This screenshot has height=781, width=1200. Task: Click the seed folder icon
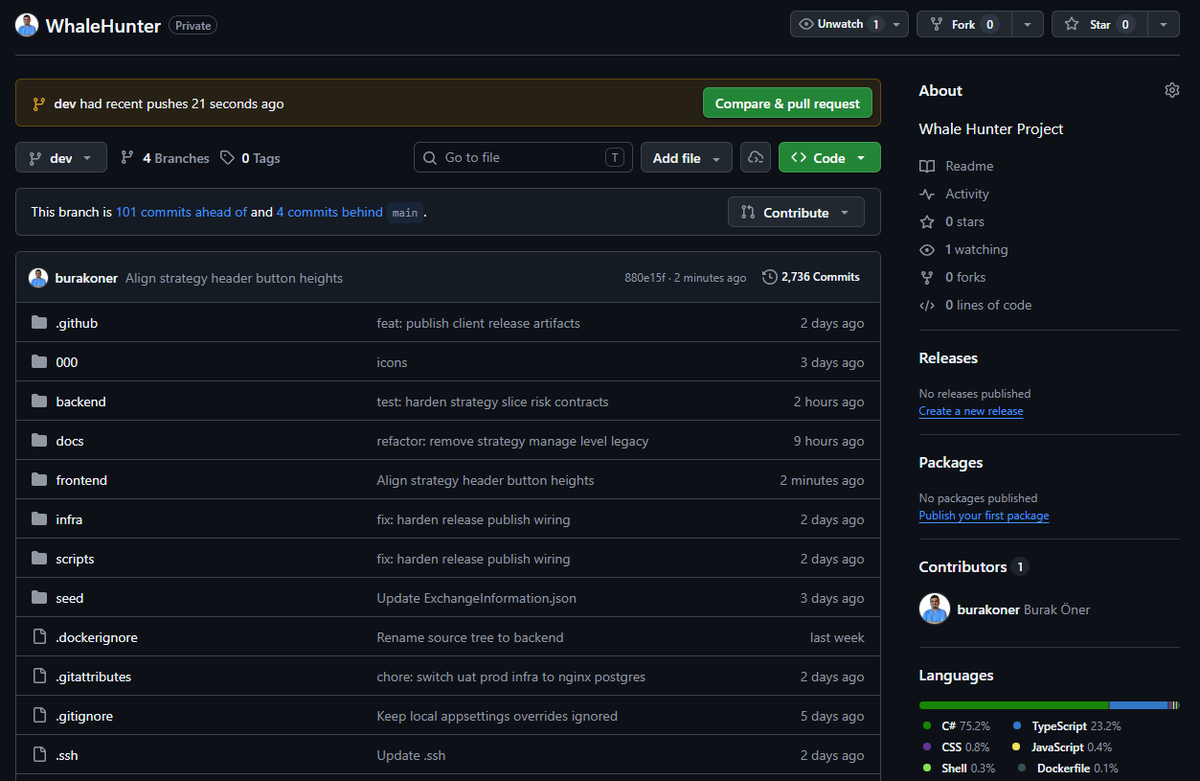39,598
